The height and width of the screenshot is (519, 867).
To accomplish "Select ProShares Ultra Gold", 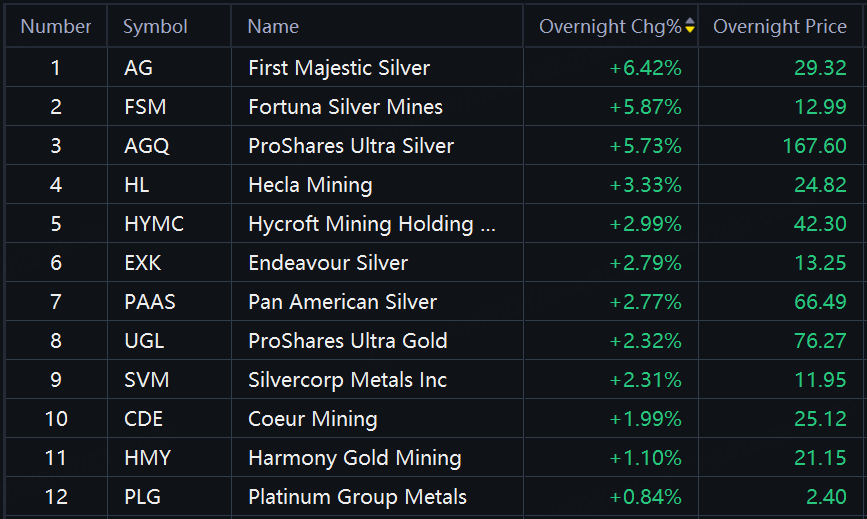I will point(347,341).
